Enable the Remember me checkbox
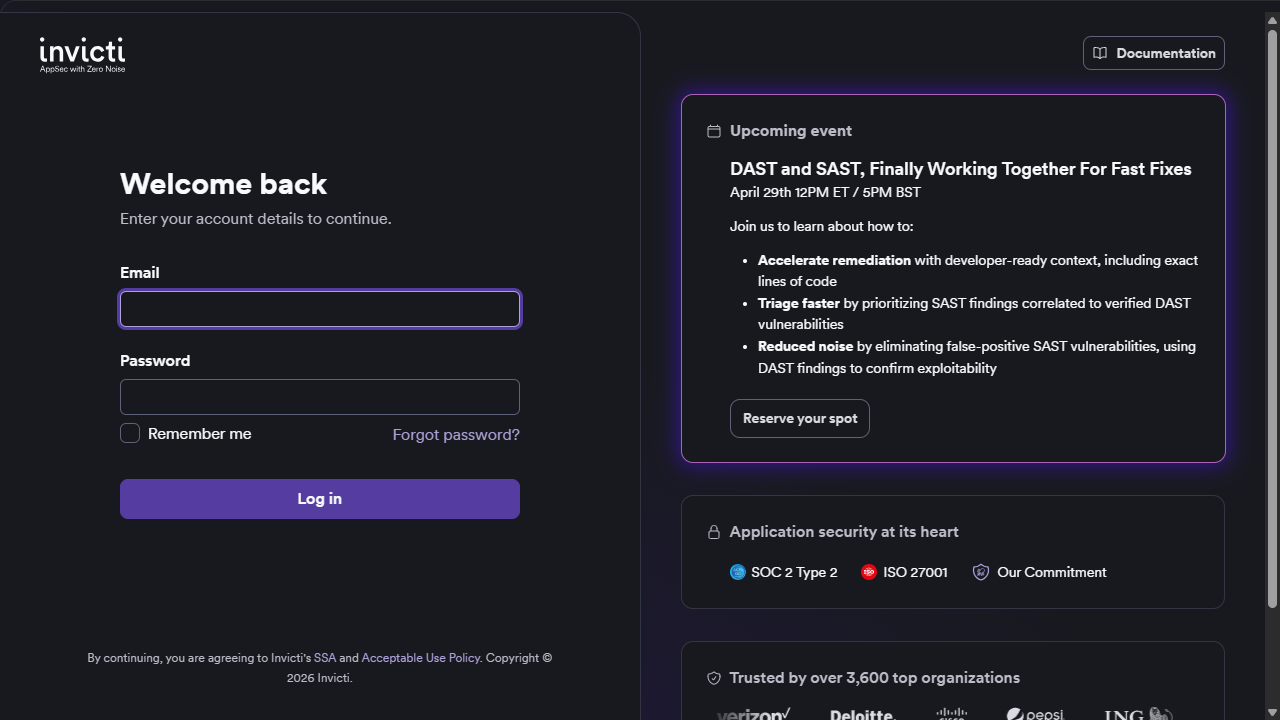The height and width of the screenshot is (720, 1280). click(x=130, y=433)
